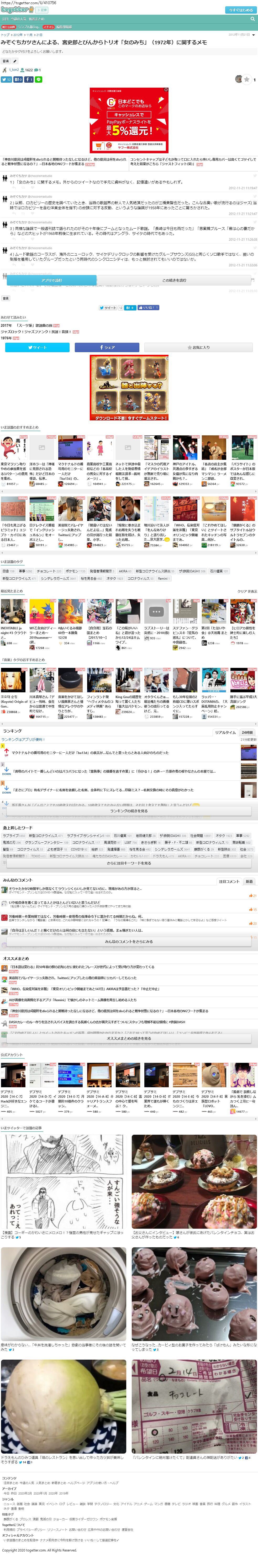258x1568 pixels.
Task: Click the favorite star icon near title
Action: 247,79
